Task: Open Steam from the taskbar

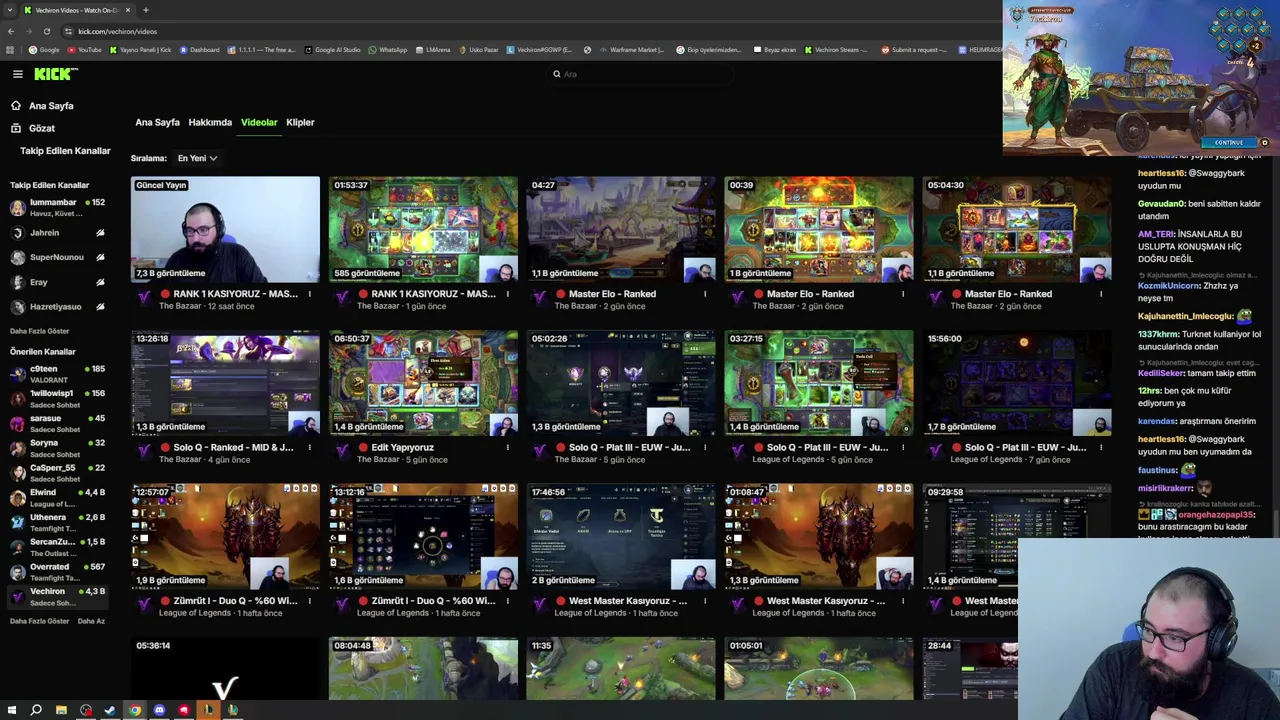Action: pos(110,710)
